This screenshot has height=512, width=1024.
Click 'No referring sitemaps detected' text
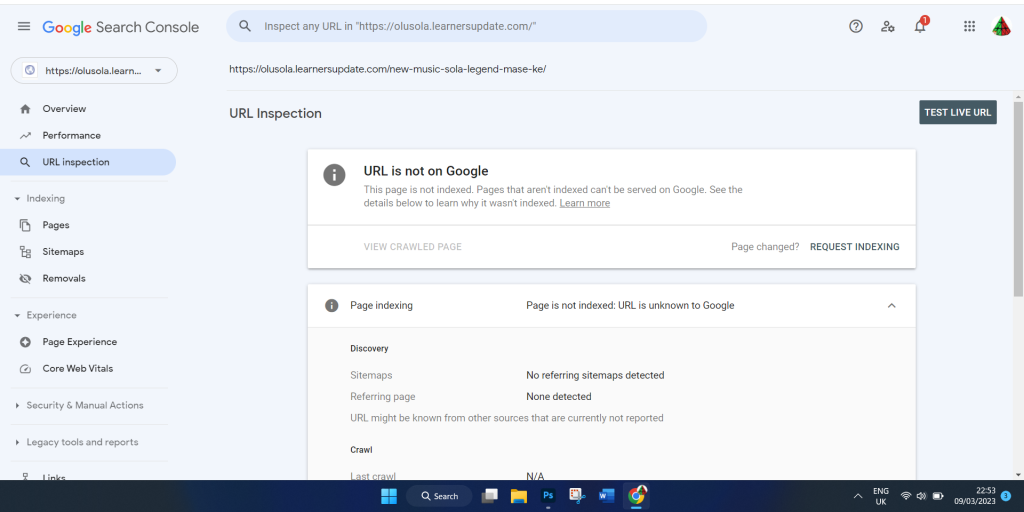point(595,376)
